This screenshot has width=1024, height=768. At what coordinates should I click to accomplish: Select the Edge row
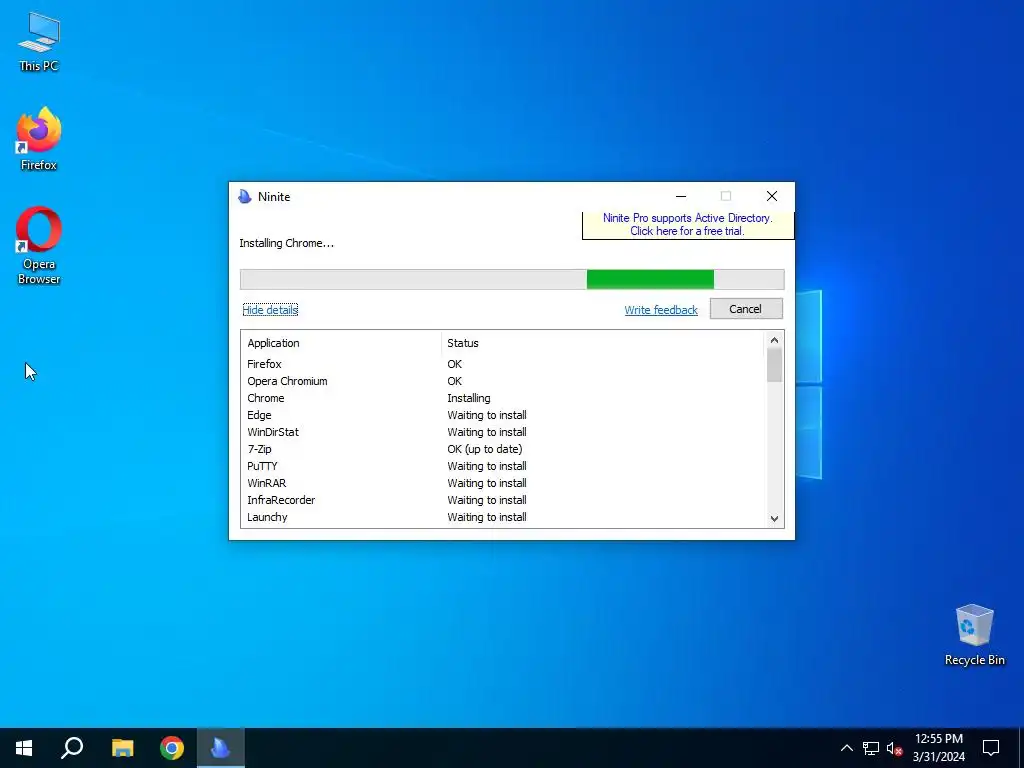503,415
